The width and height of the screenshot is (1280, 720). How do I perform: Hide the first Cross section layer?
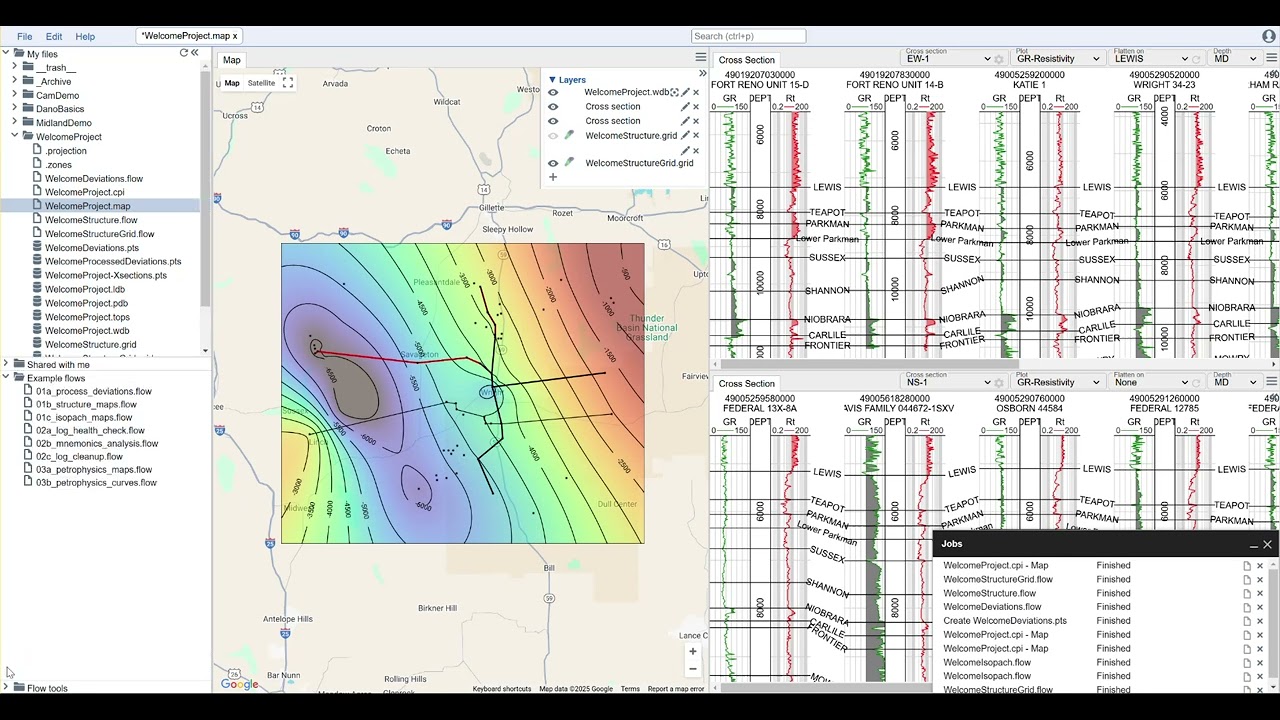pos(553,107)
